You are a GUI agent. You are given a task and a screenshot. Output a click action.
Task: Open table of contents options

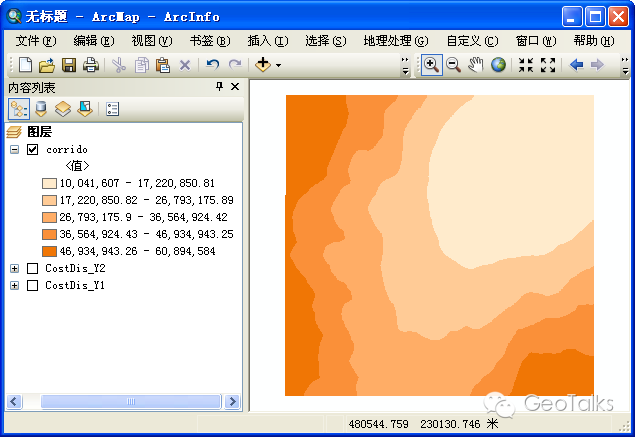click(112, 109)
